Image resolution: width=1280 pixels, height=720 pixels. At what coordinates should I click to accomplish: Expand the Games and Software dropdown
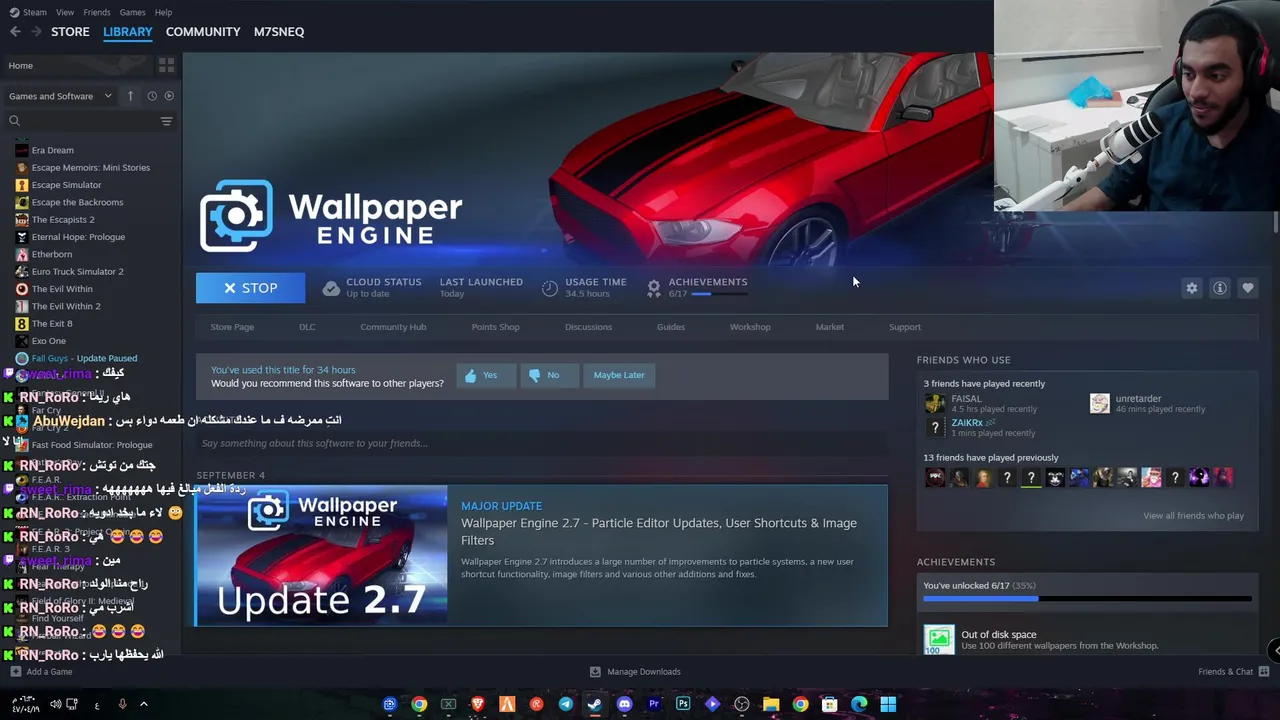click(60, 96)
